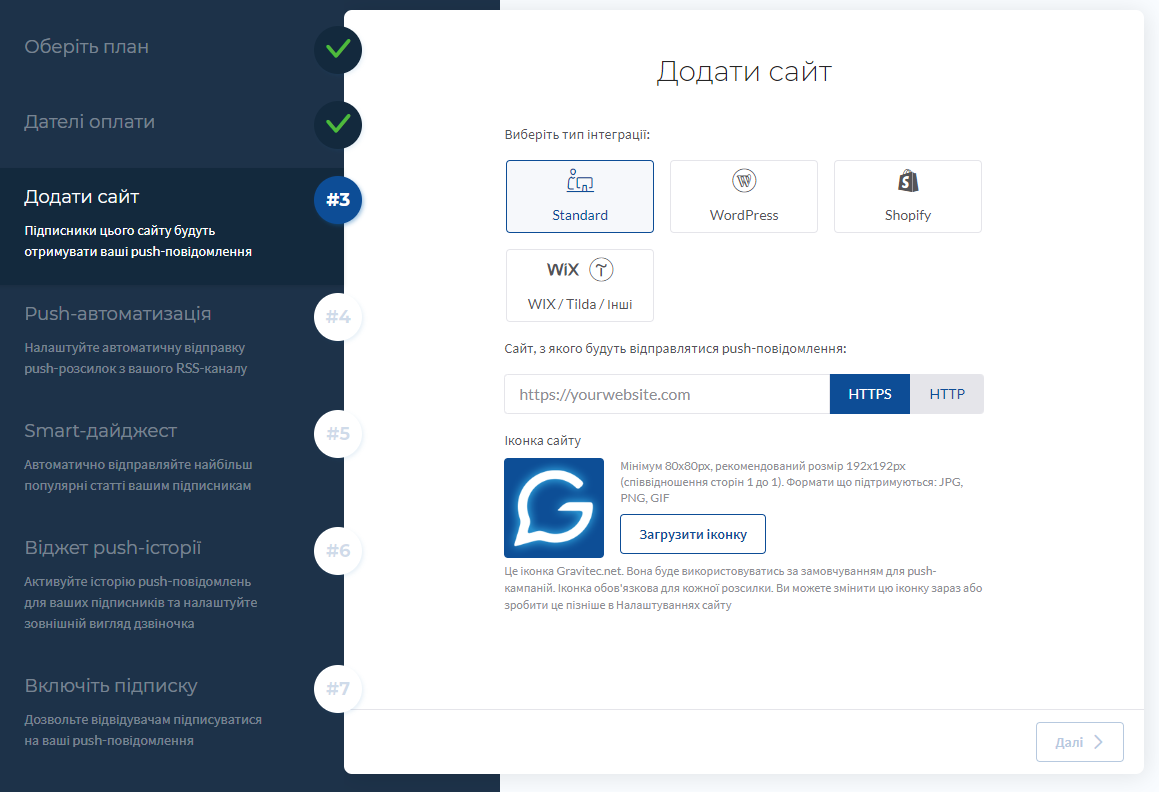
Task: Choose the WordPress integration card
Action: coord(744,197)
